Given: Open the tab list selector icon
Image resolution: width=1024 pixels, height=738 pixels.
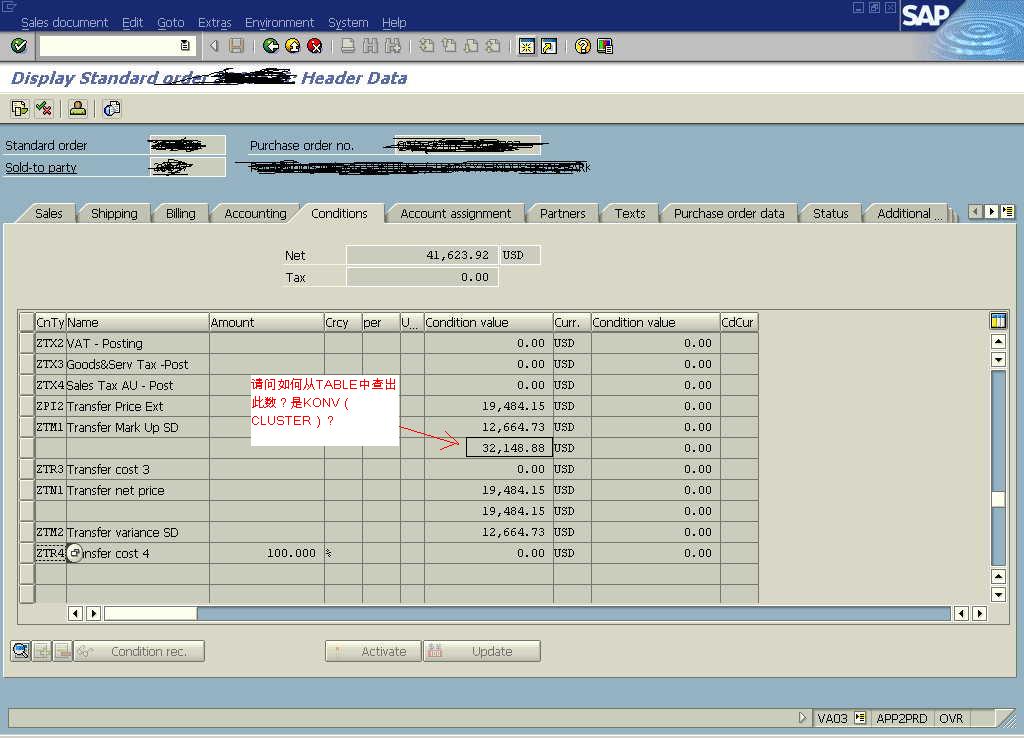Looking at the screenshot, I should pyautogui.click(x=1007, y=212).
